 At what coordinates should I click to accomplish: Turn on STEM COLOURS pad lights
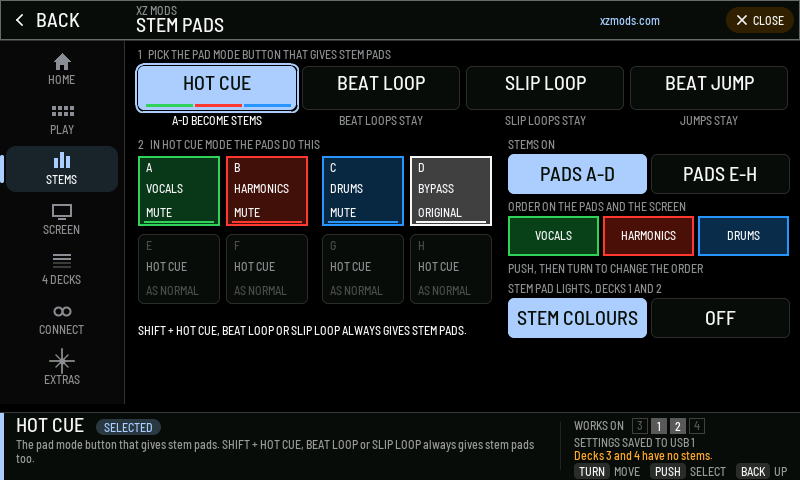point(578,318)
